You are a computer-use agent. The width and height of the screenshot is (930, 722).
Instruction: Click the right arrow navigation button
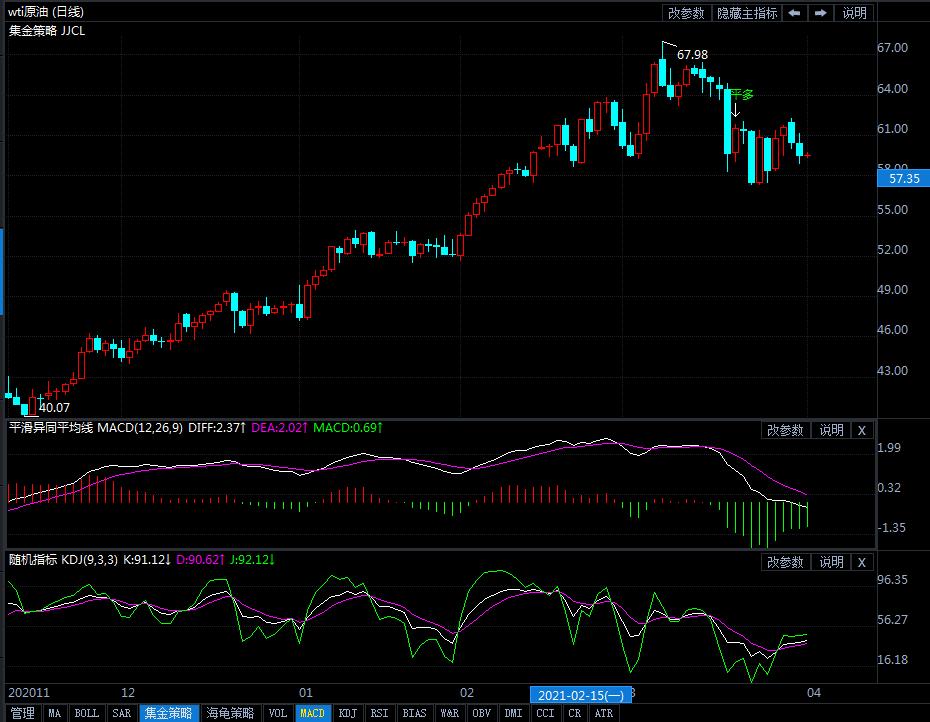tap(820, 13)
